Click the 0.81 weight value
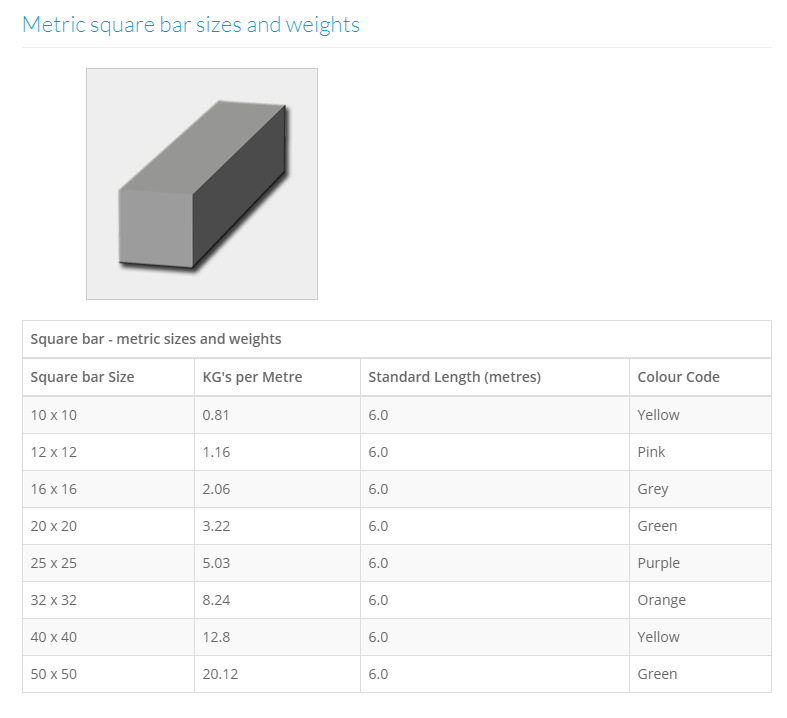The image size is (787, 718). 216,415
